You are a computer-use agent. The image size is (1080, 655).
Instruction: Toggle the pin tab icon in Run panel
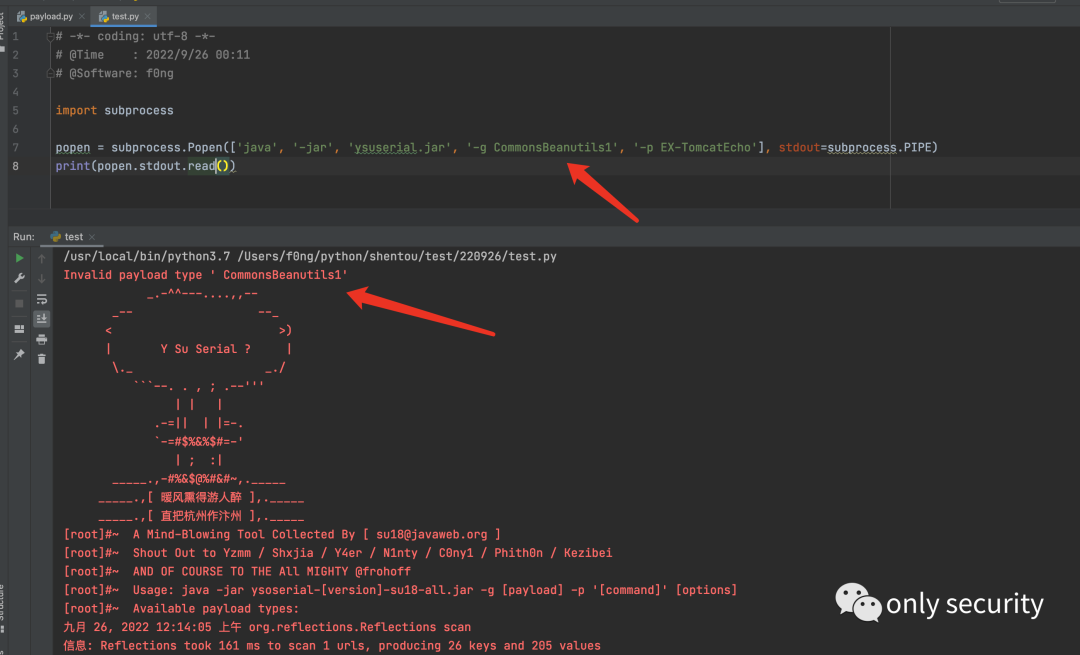pos(19,355)
